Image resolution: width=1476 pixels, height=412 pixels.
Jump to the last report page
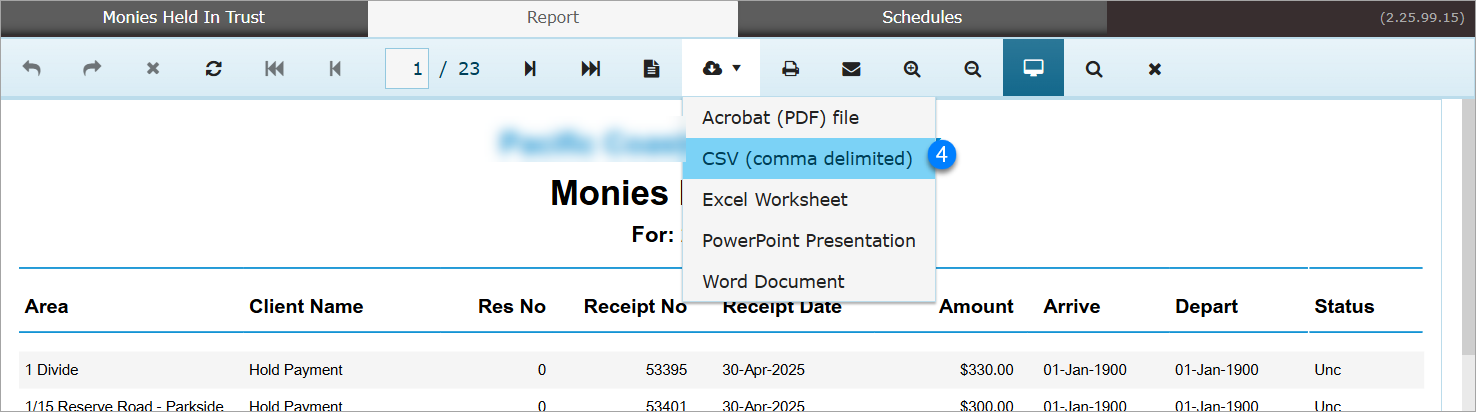[x=591, y=69]
